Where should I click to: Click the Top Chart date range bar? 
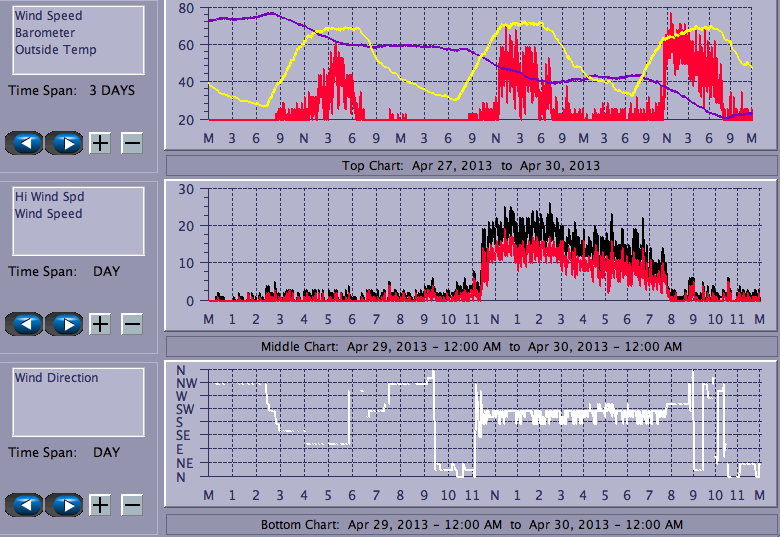point(471,165)
